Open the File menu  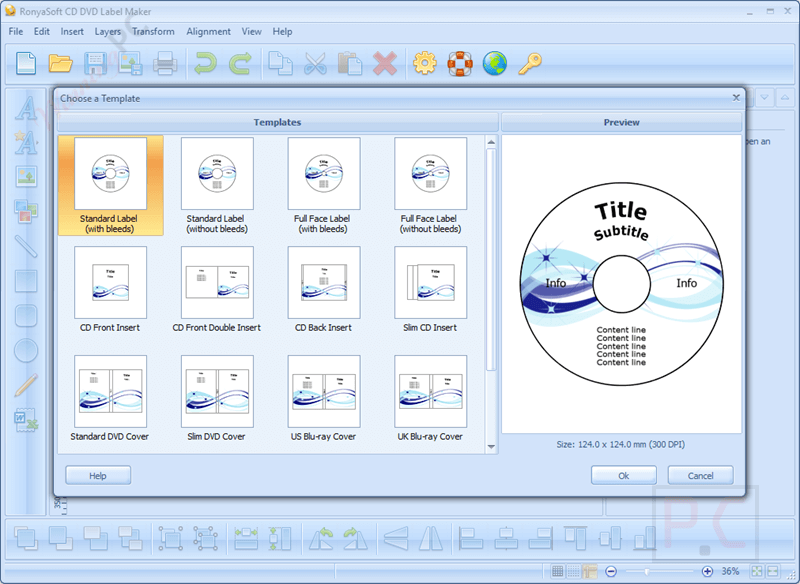point(16,32)
